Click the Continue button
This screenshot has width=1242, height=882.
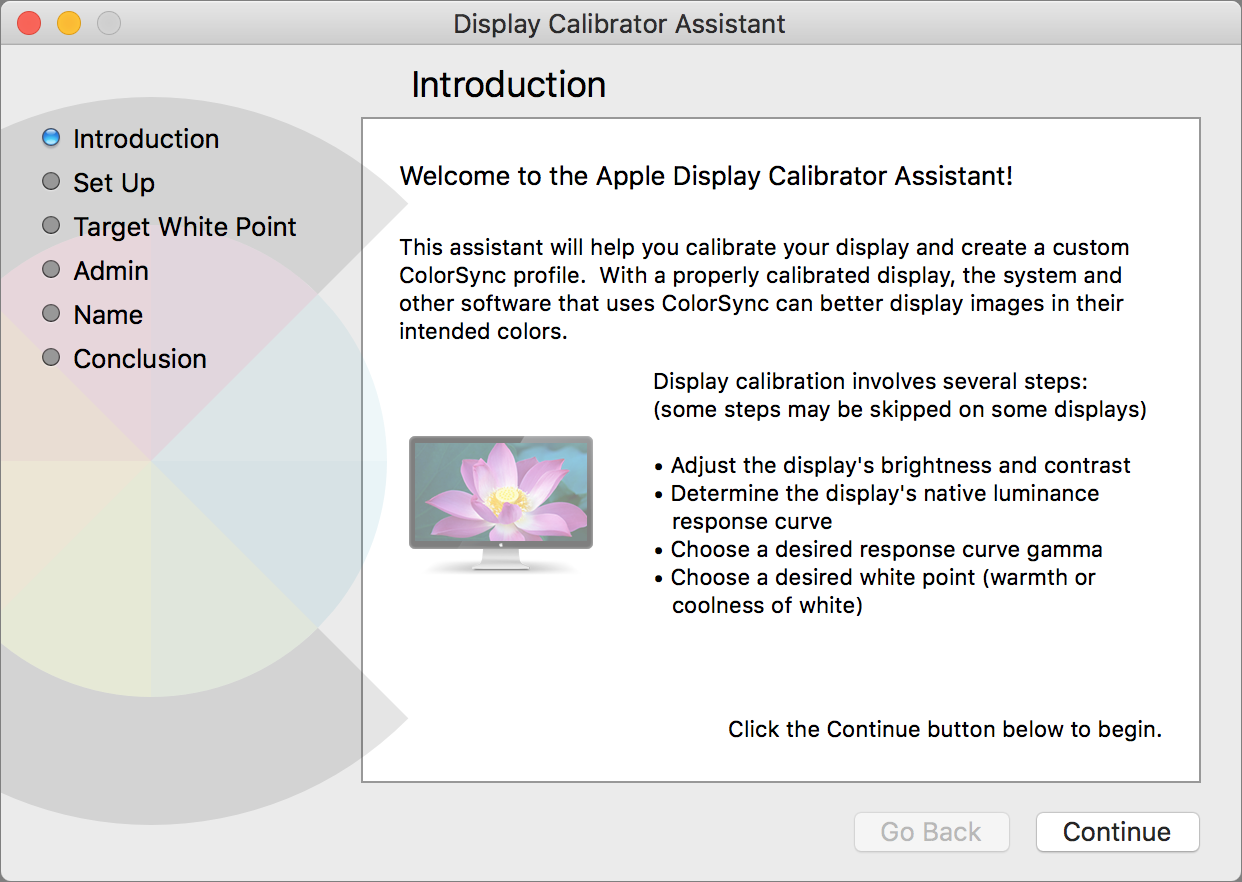coord(1117,832)
